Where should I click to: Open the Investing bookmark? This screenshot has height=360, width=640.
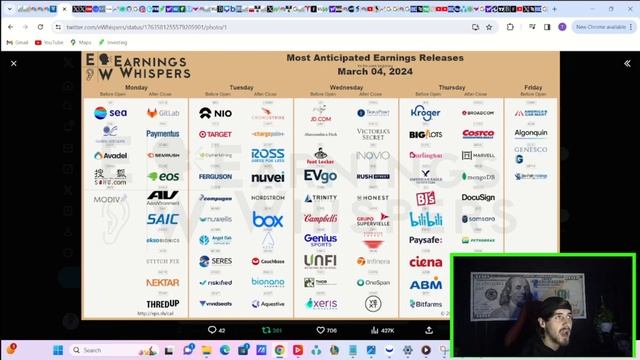coord(113,42)
